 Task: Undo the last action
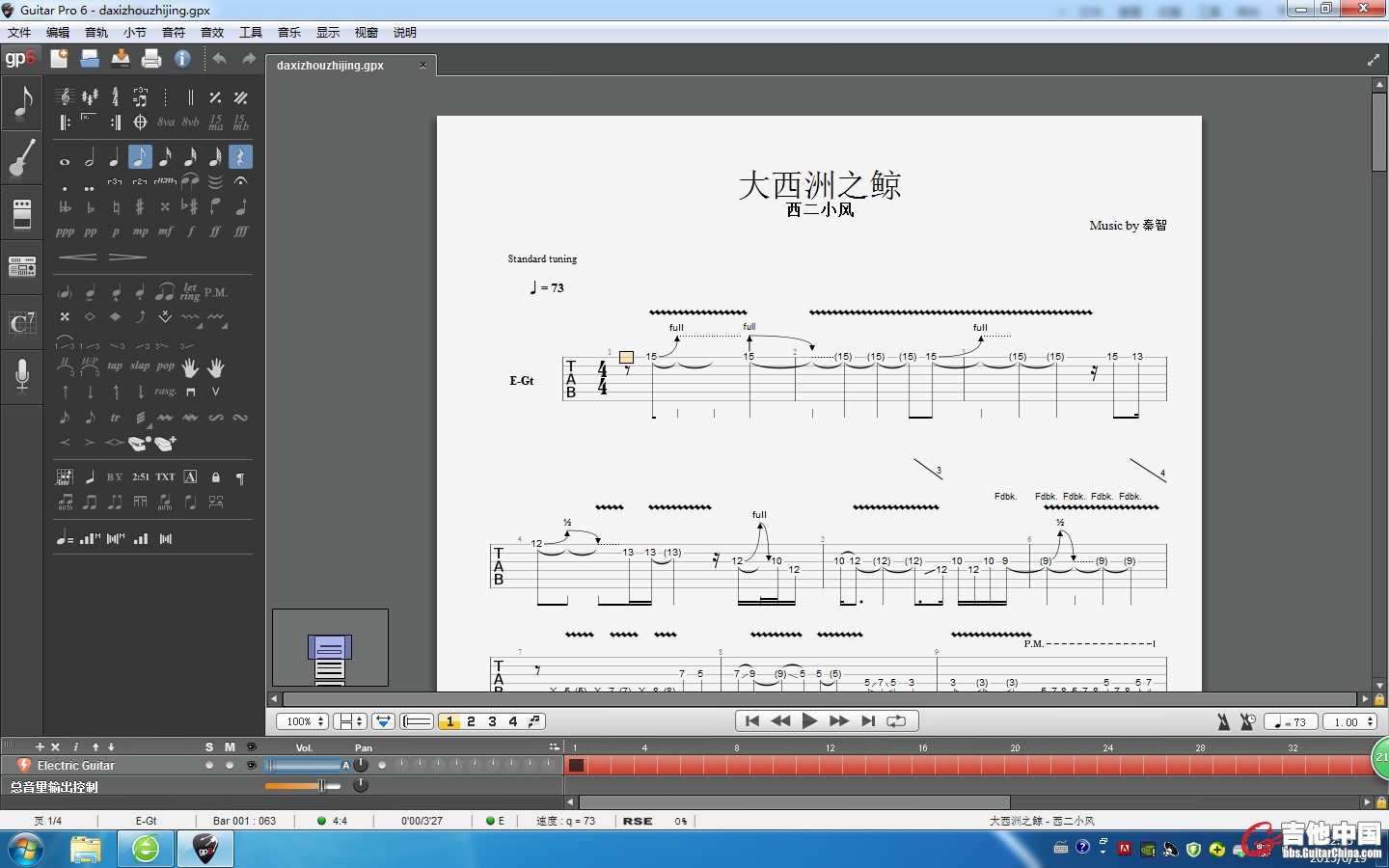tap(220, 59)
